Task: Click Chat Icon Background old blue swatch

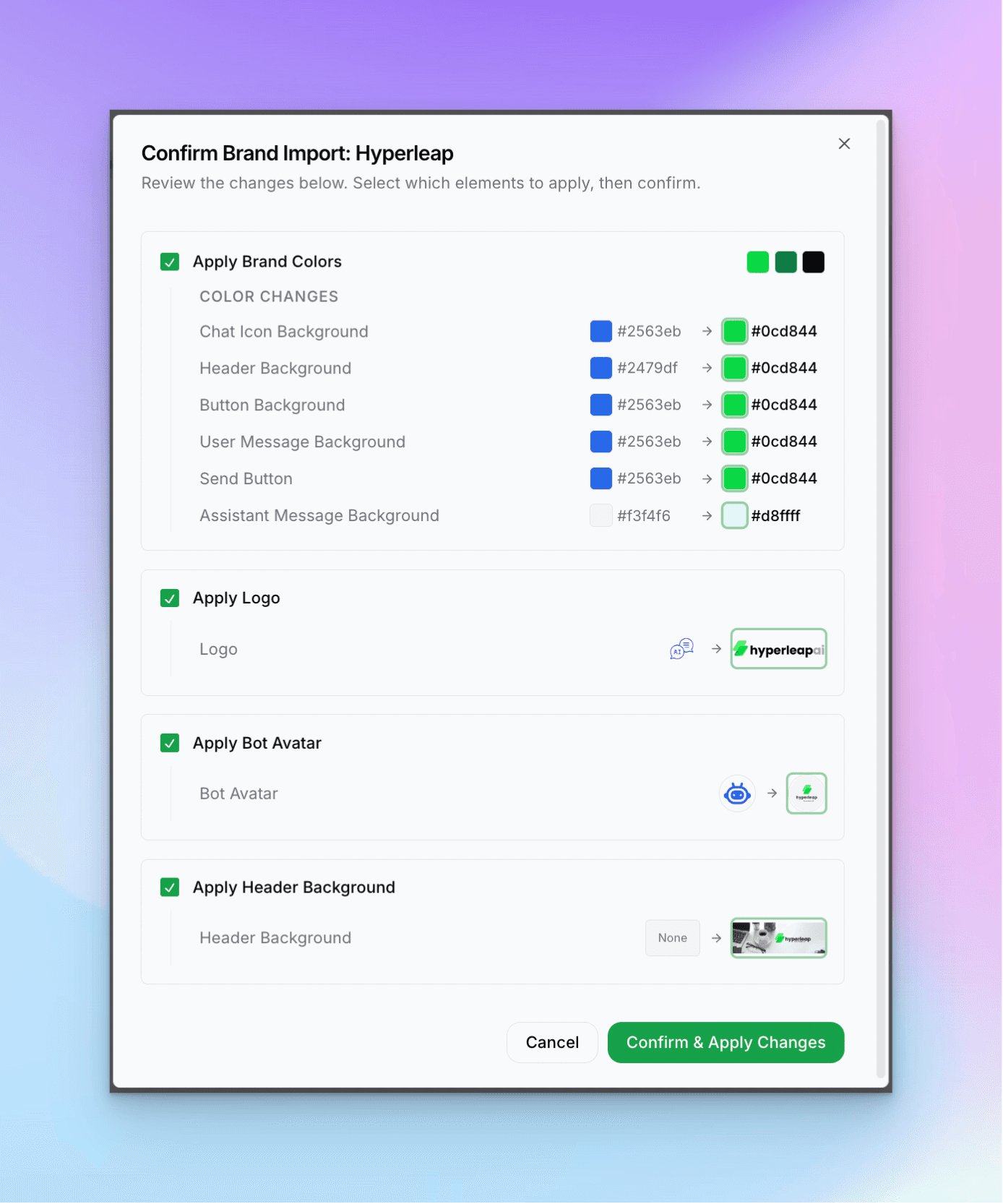Action: pyautogui.click(x=600, y=331)
